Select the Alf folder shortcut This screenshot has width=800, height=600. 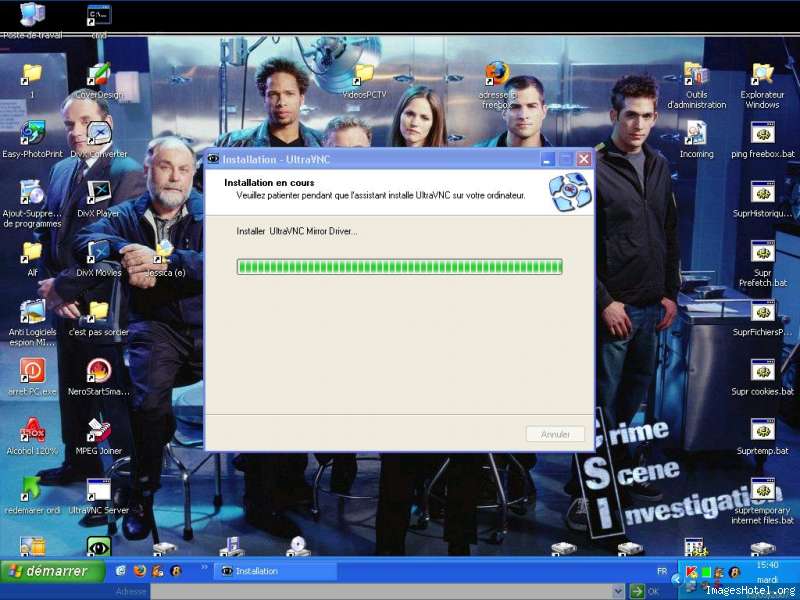[x=32, y=253]
